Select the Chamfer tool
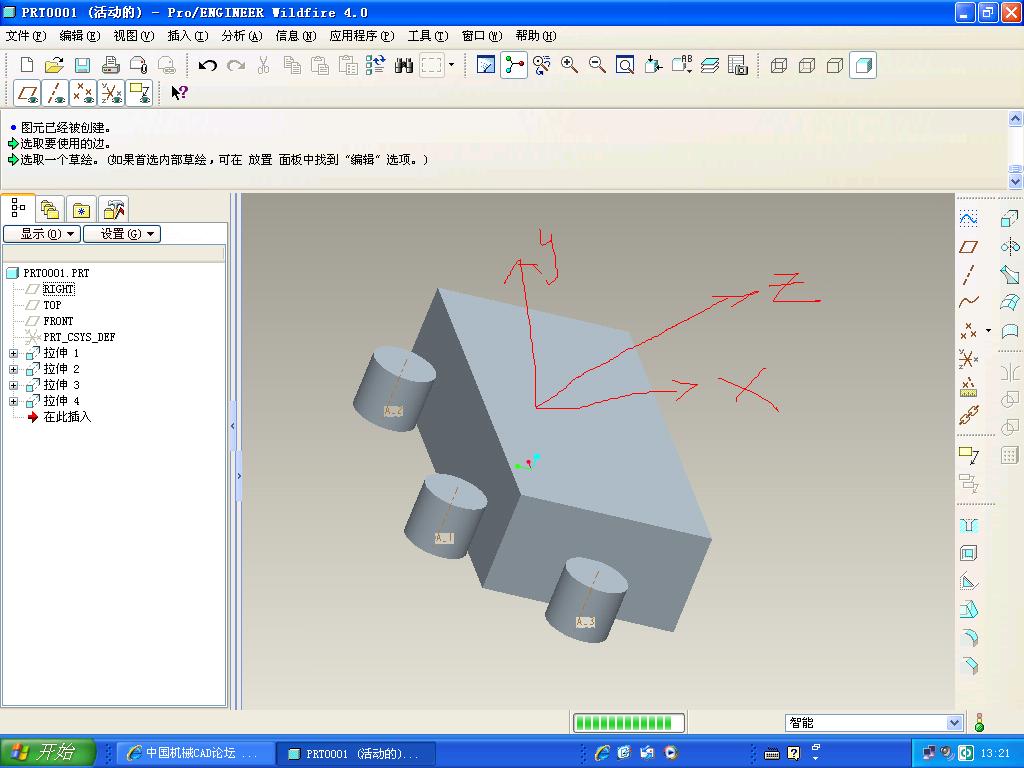Viewport: 1024px width, 768px height. pyautogui.click(x=968, y=665)
